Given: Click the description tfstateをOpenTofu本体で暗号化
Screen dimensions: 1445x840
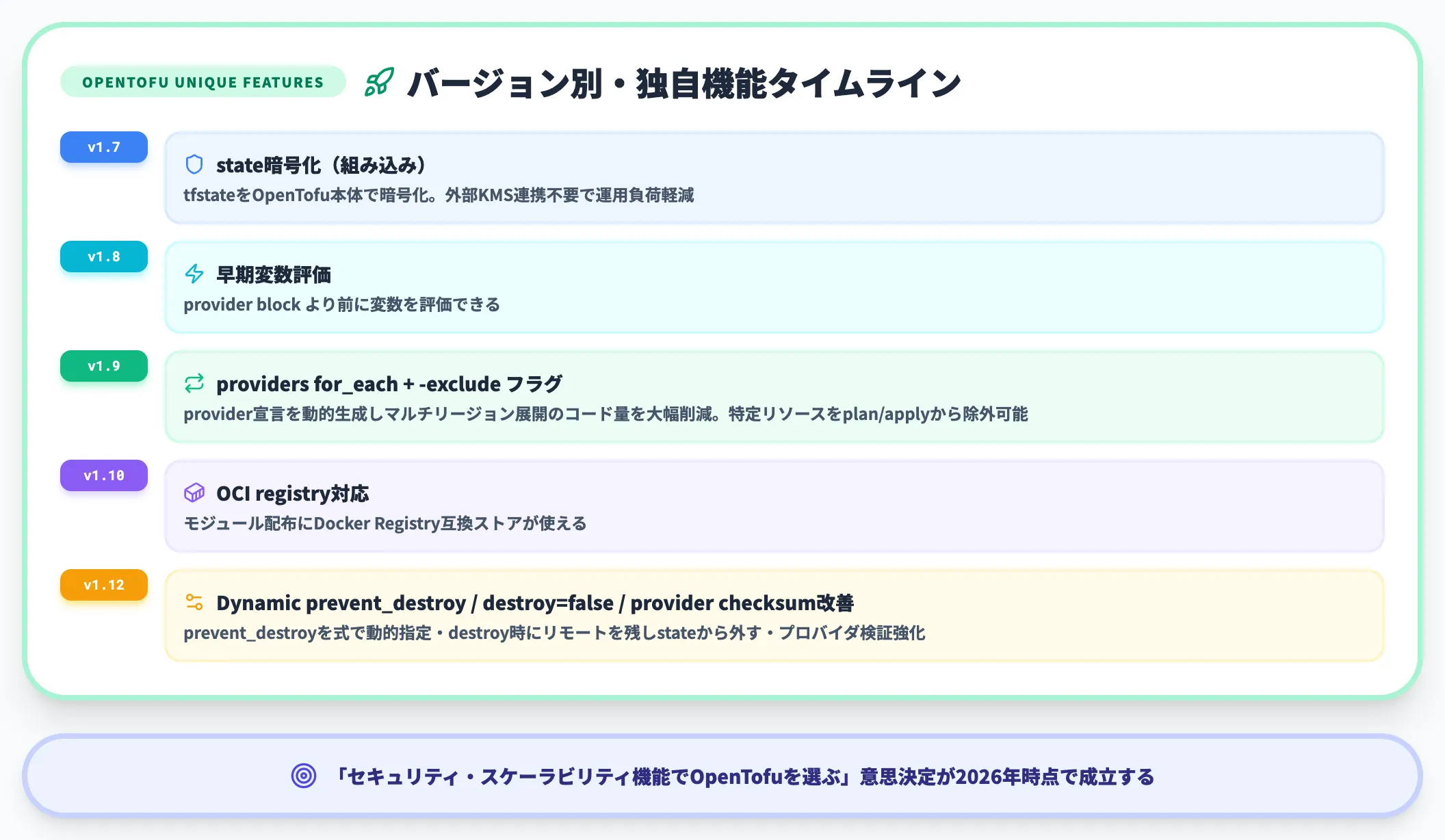Looking at the screenshot, I should [x=439, y=196].
